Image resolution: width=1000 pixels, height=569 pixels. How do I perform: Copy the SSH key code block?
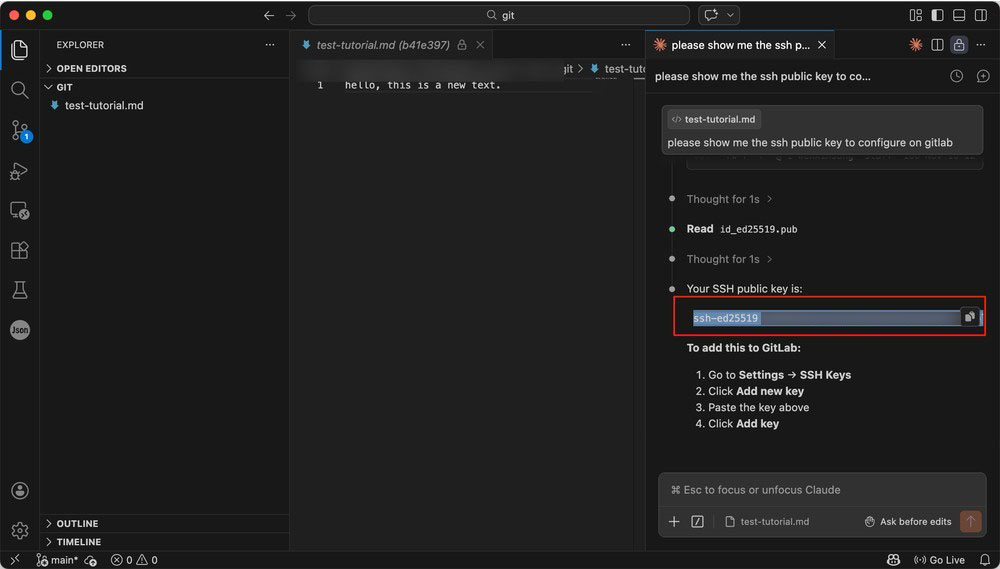(969, 316)
